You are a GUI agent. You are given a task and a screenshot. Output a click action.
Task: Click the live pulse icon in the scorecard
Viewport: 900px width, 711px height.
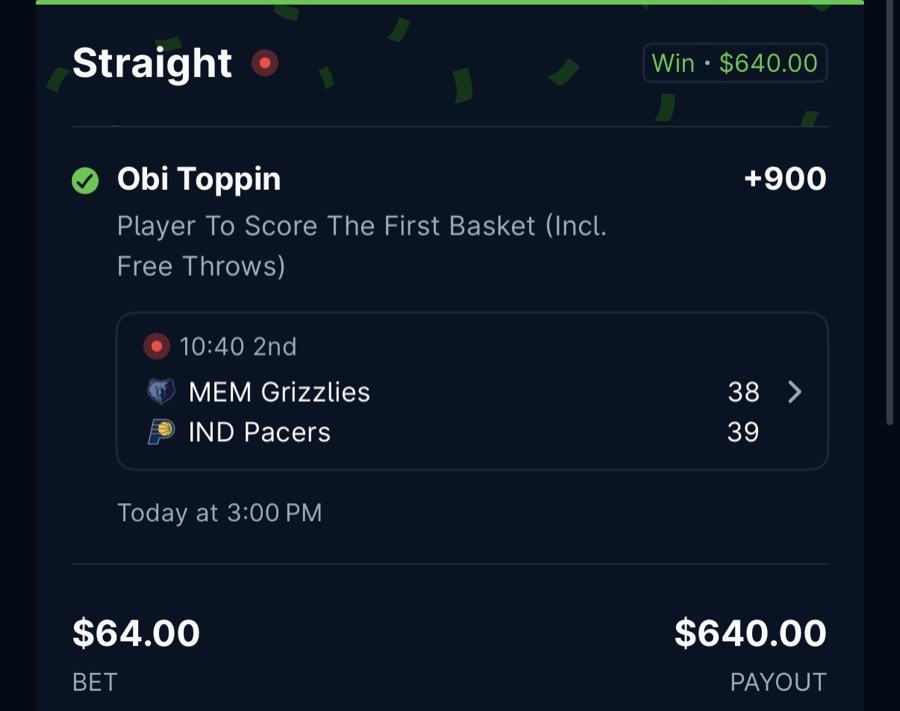point(156,346)
